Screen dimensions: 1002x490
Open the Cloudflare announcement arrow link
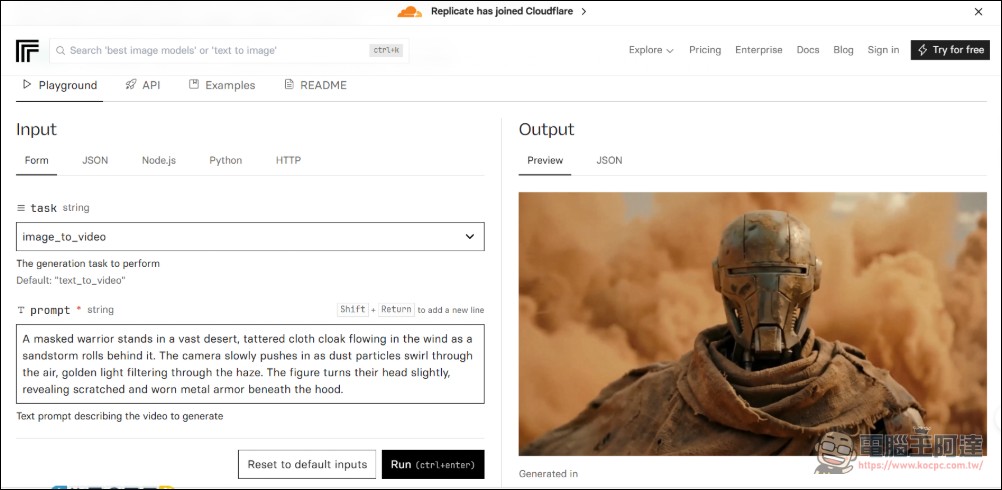(584, 12)
